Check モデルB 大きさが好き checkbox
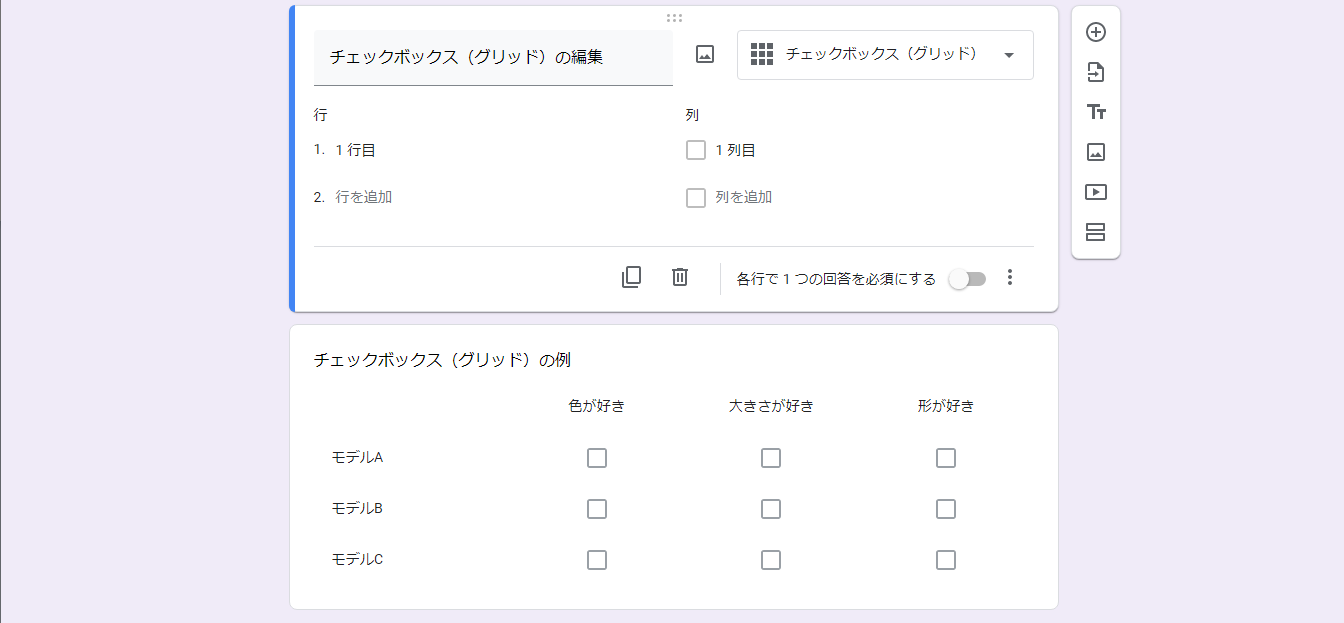The height and width of the screenshot is (623, 1344). [x=770, y=509]
